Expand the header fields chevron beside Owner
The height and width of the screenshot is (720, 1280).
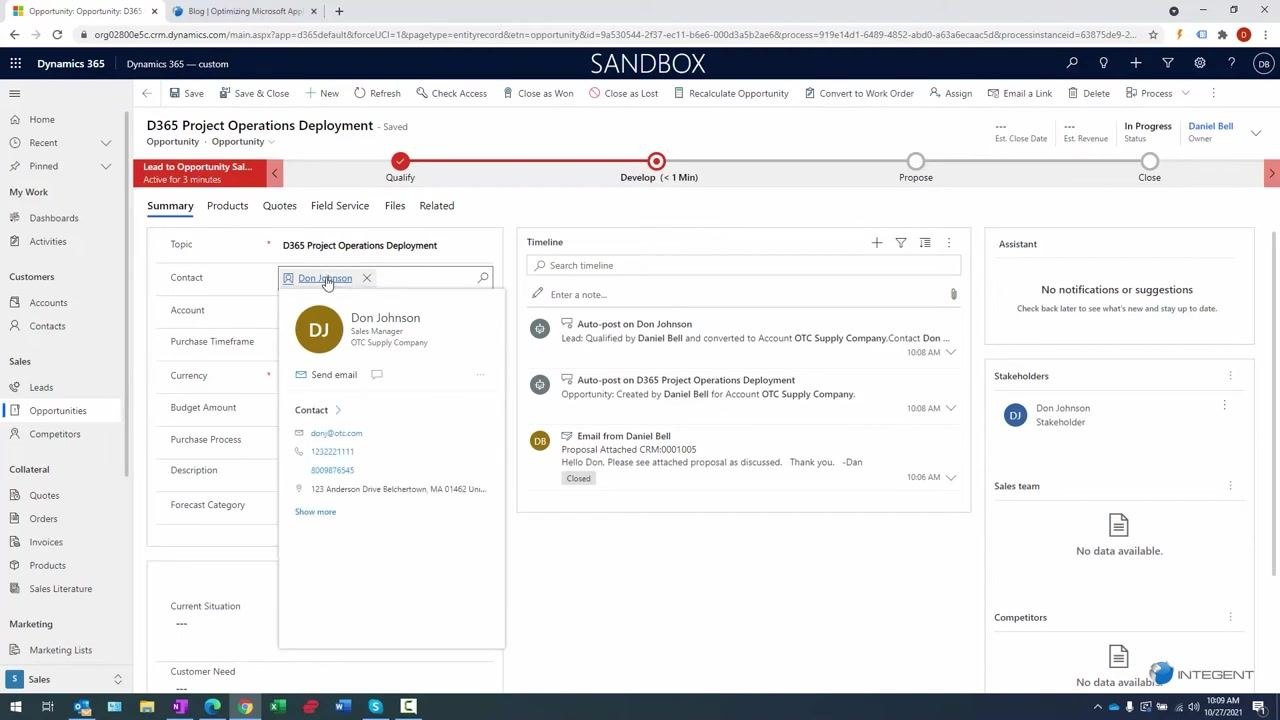1256,132
